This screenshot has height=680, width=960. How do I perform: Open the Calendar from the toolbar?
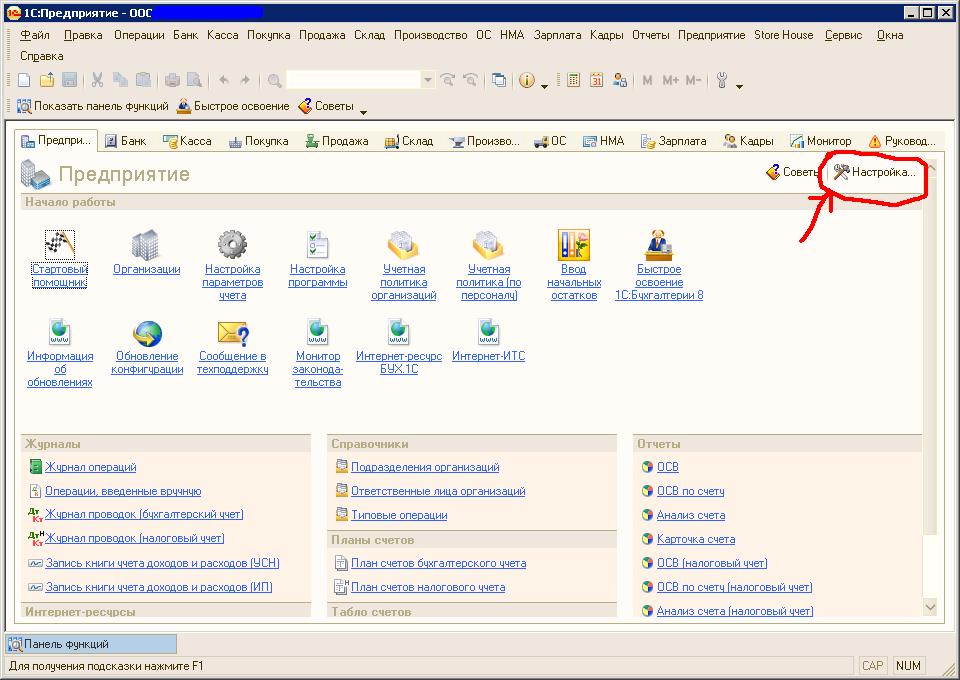596,80
